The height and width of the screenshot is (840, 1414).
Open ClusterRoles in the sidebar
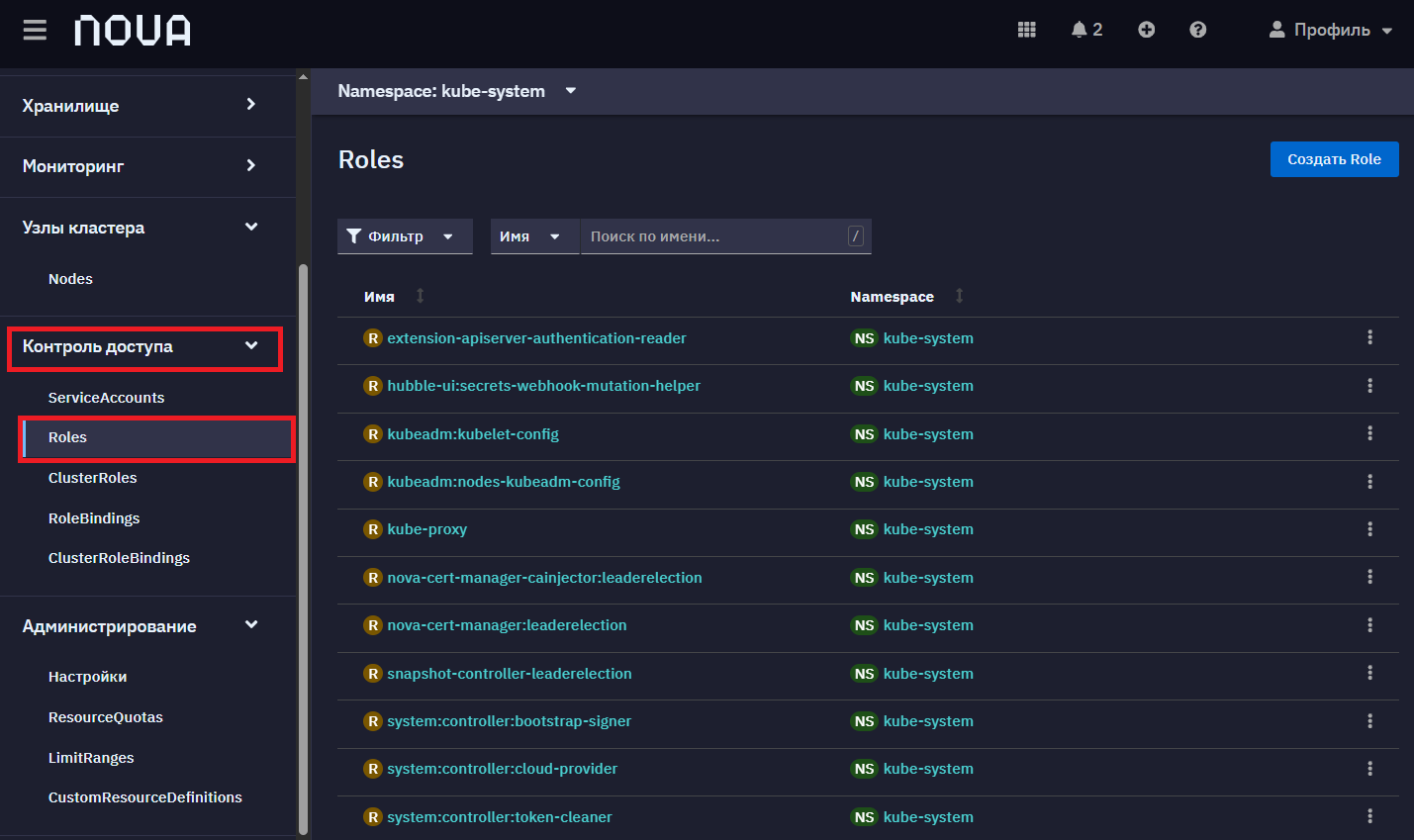pyautogui.click(x=92, y=478)
